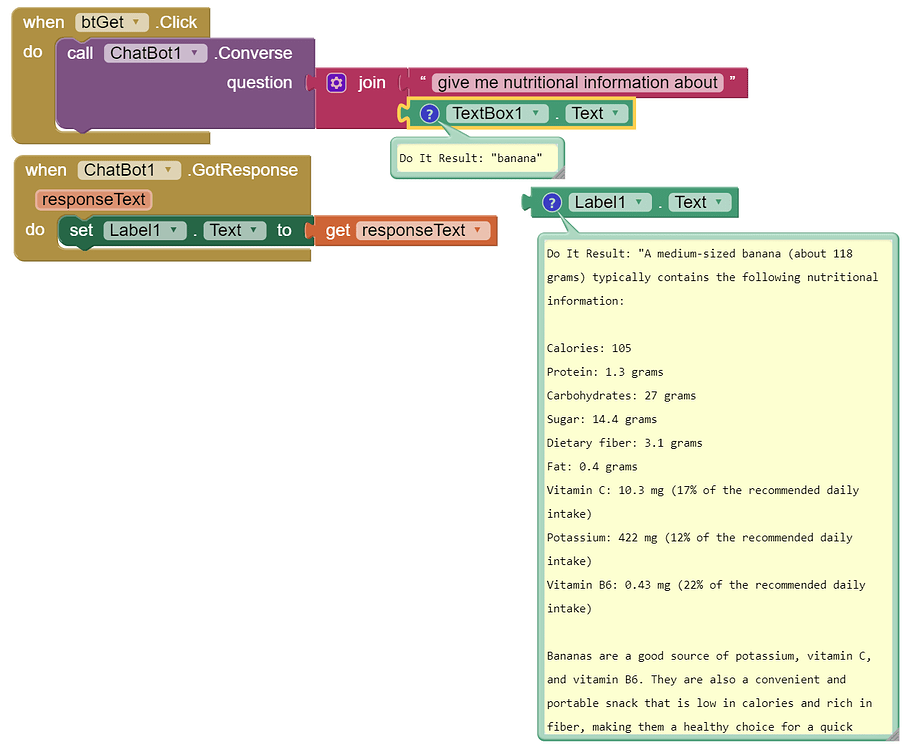Select the when btGet.Click event block
Viewport: 912px width, 750px height.
(x=42, y=21)
